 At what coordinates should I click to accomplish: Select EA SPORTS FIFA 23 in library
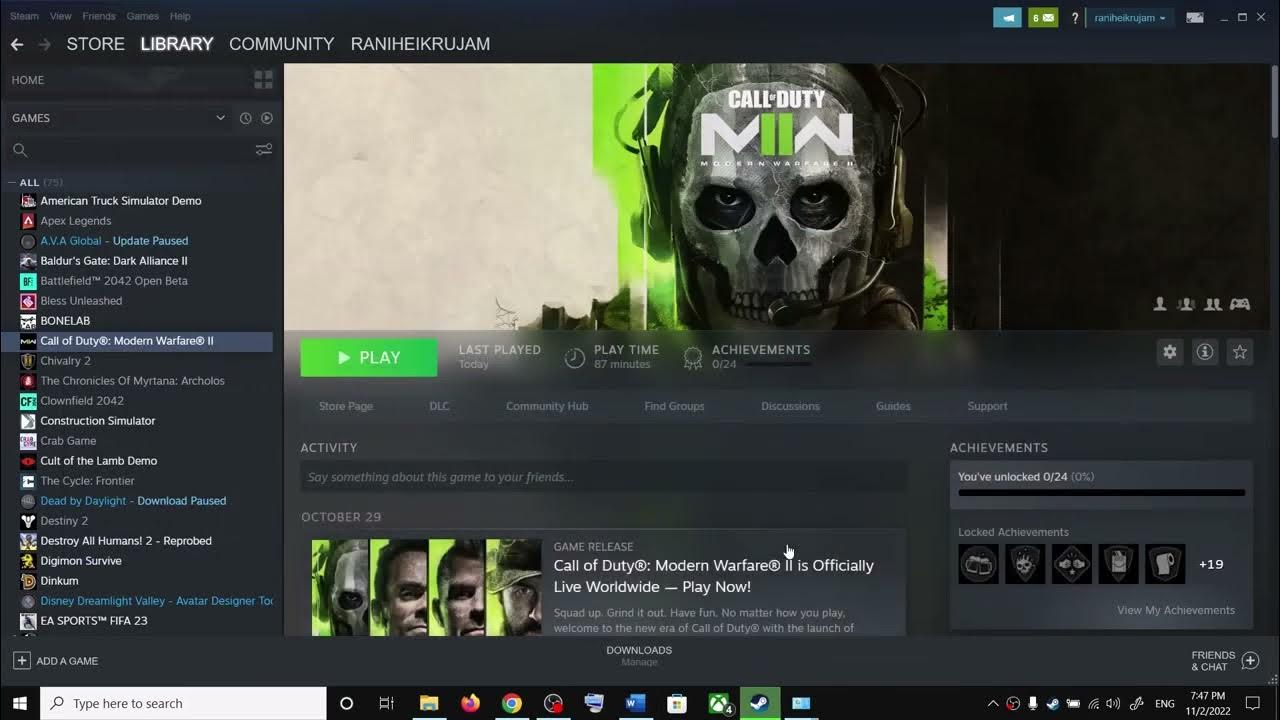point(94,621)
